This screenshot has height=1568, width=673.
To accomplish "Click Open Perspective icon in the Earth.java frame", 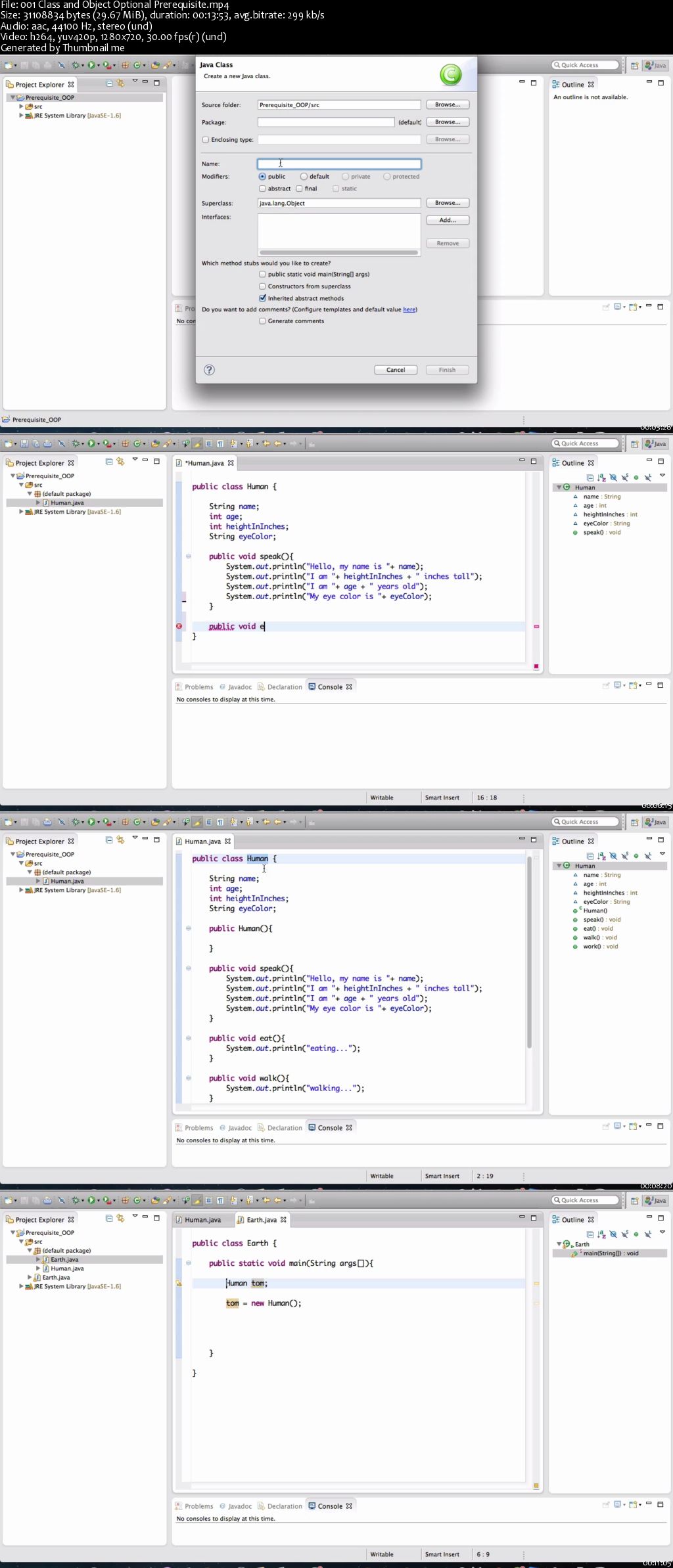I will pyautogui.click(x=635, y=1200).
